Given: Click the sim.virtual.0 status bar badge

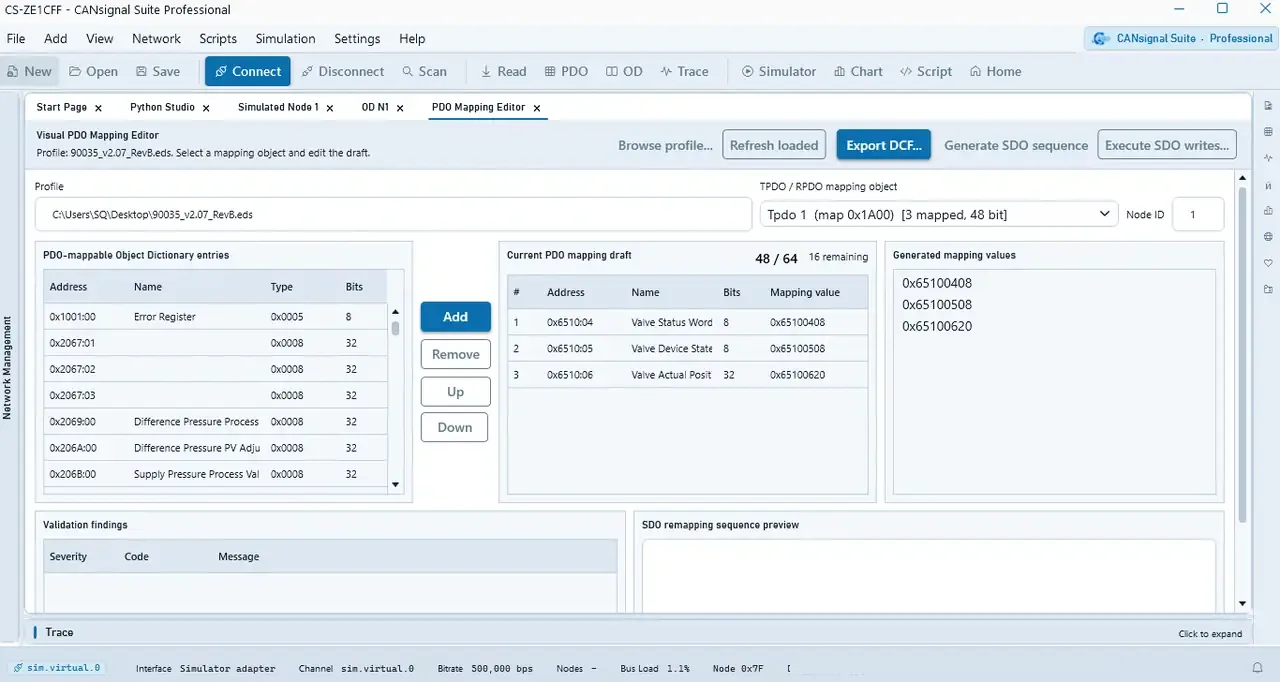Looking at the screenshot, I should (56, 668).
